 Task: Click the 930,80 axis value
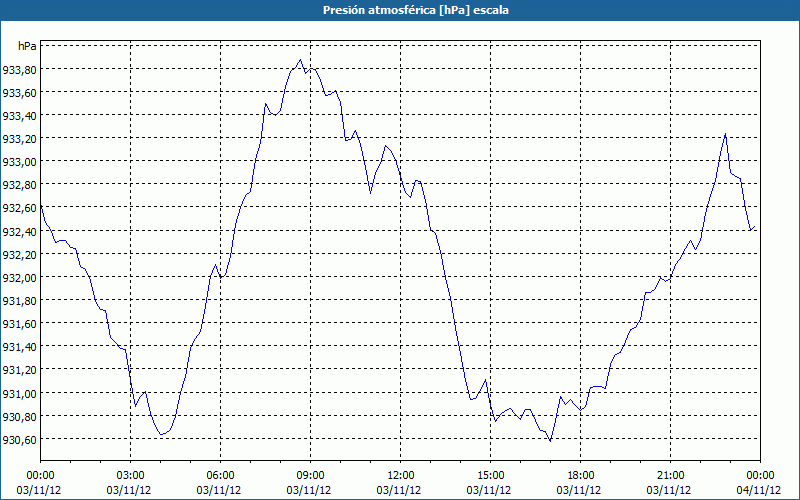(x=19, y=416)
